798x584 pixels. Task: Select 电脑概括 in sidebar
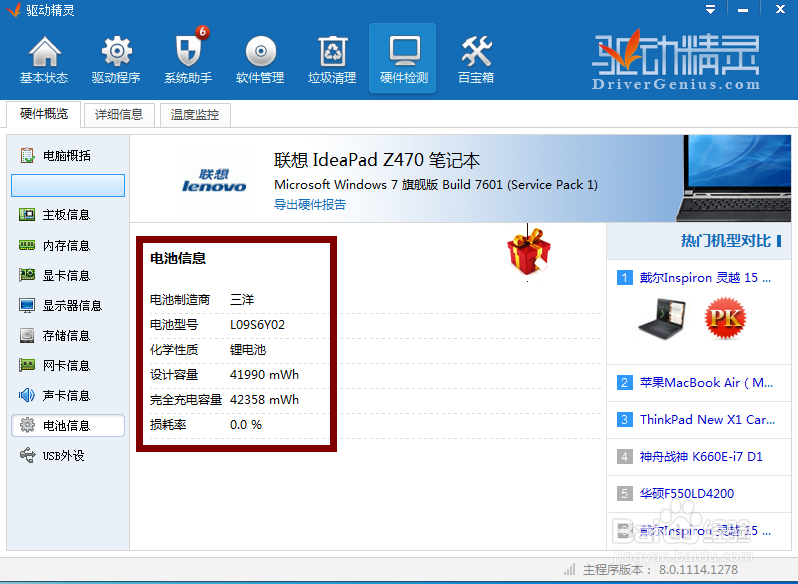click(67, 155)
